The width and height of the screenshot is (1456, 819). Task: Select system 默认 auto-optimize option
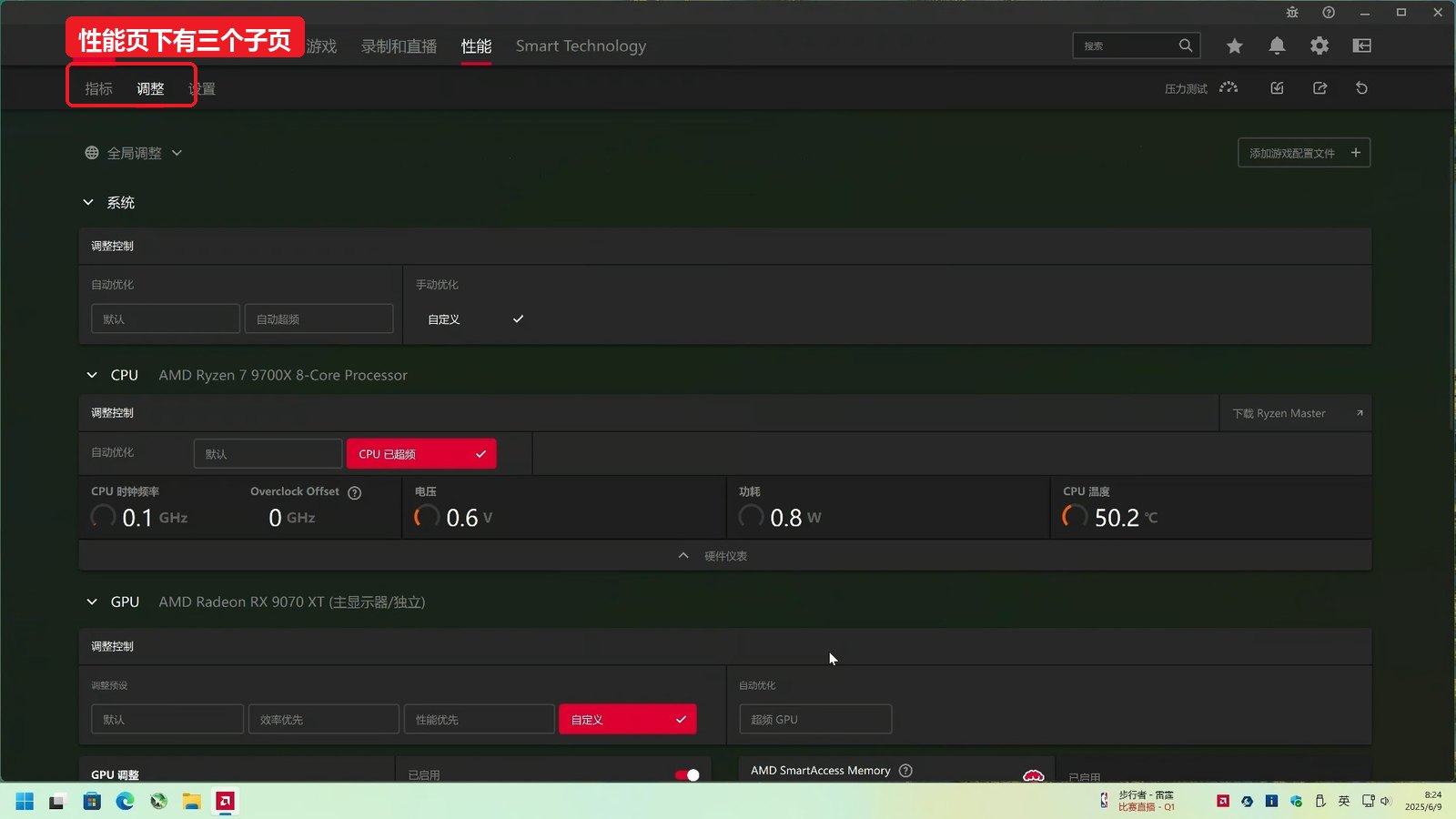tap(166, 319)
